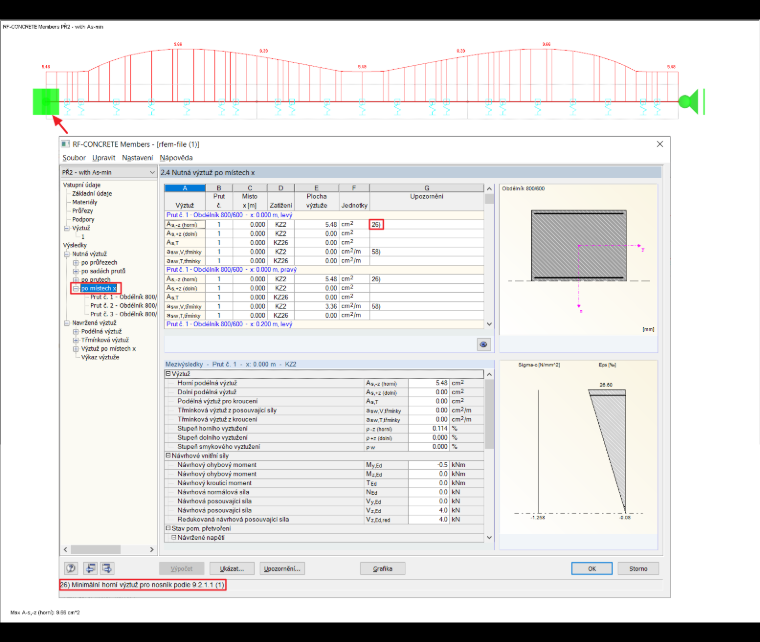Click the eye view-mode icon below the table
The height and width of the screenshot is (642, 760).
point(483,344)
